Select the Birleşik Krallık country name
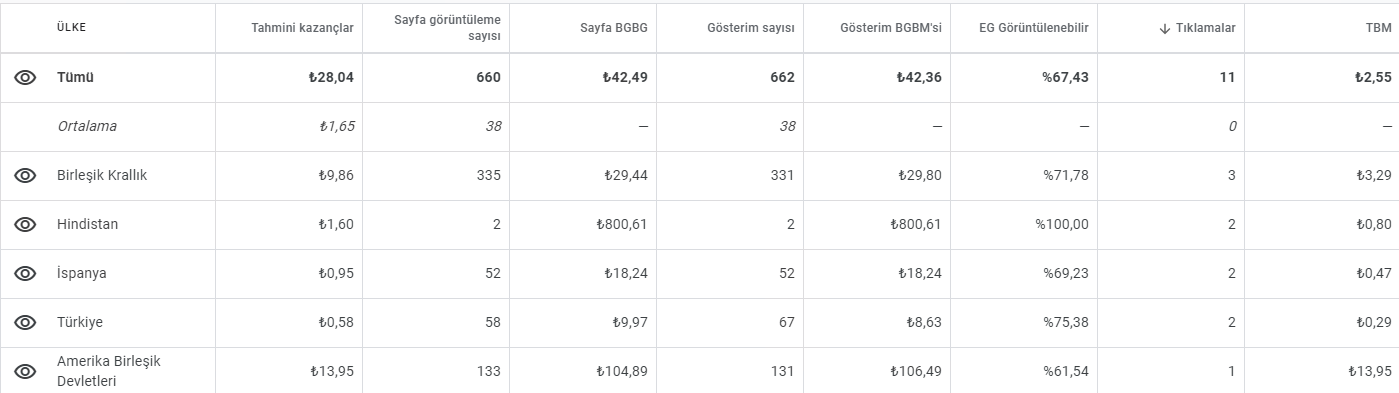The width and height of the screenshot is (1399, 393). (103, 176)
